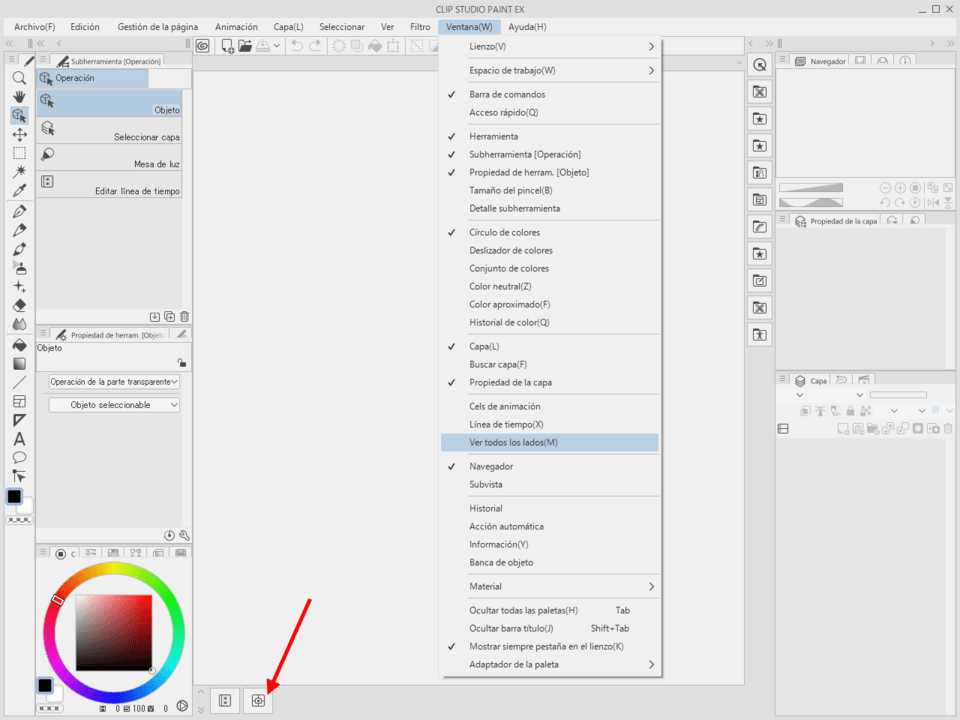Select the Eraser tool
Screen dimensions: 960x720
(x=19, y=306)
